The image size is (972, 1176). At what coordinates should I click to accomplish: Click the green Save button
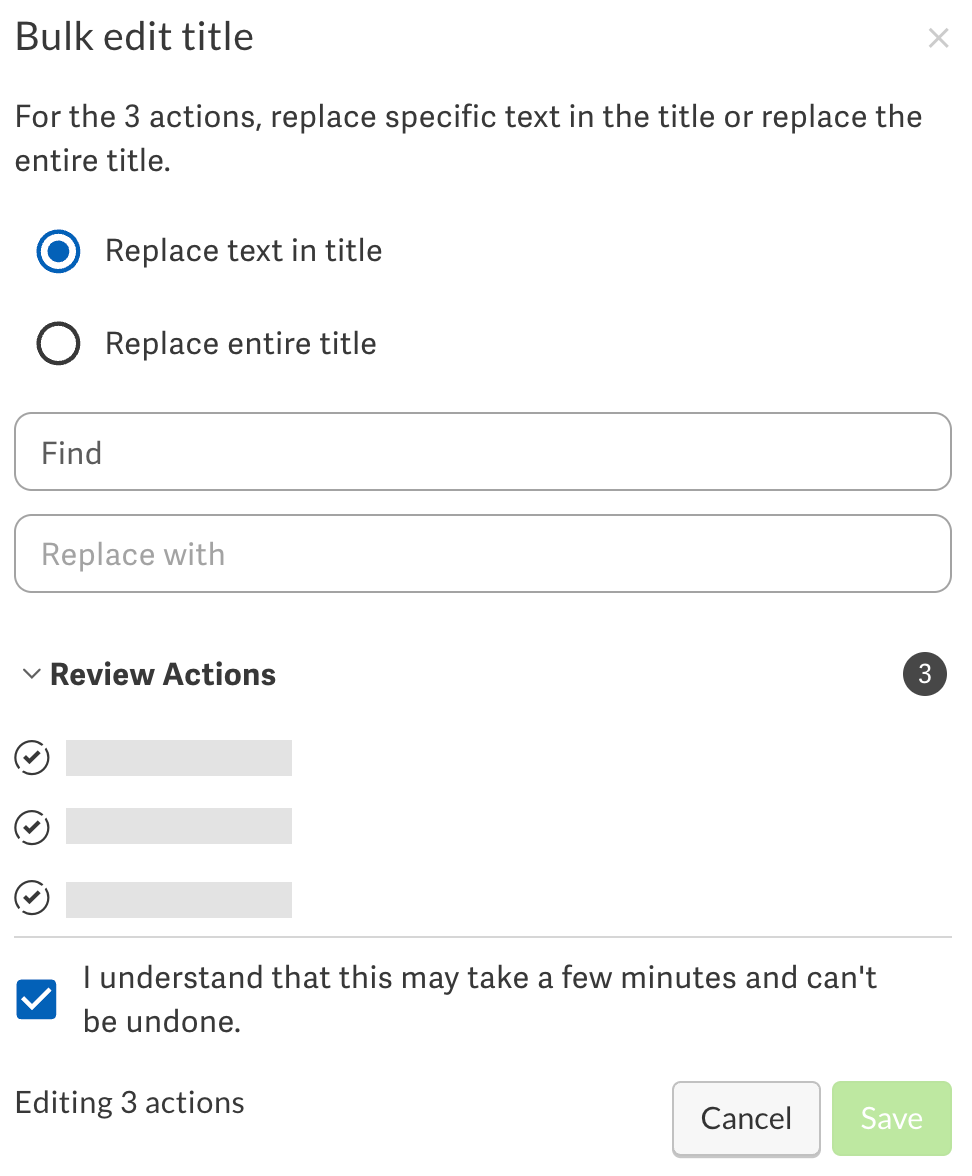pos(892,1118)
